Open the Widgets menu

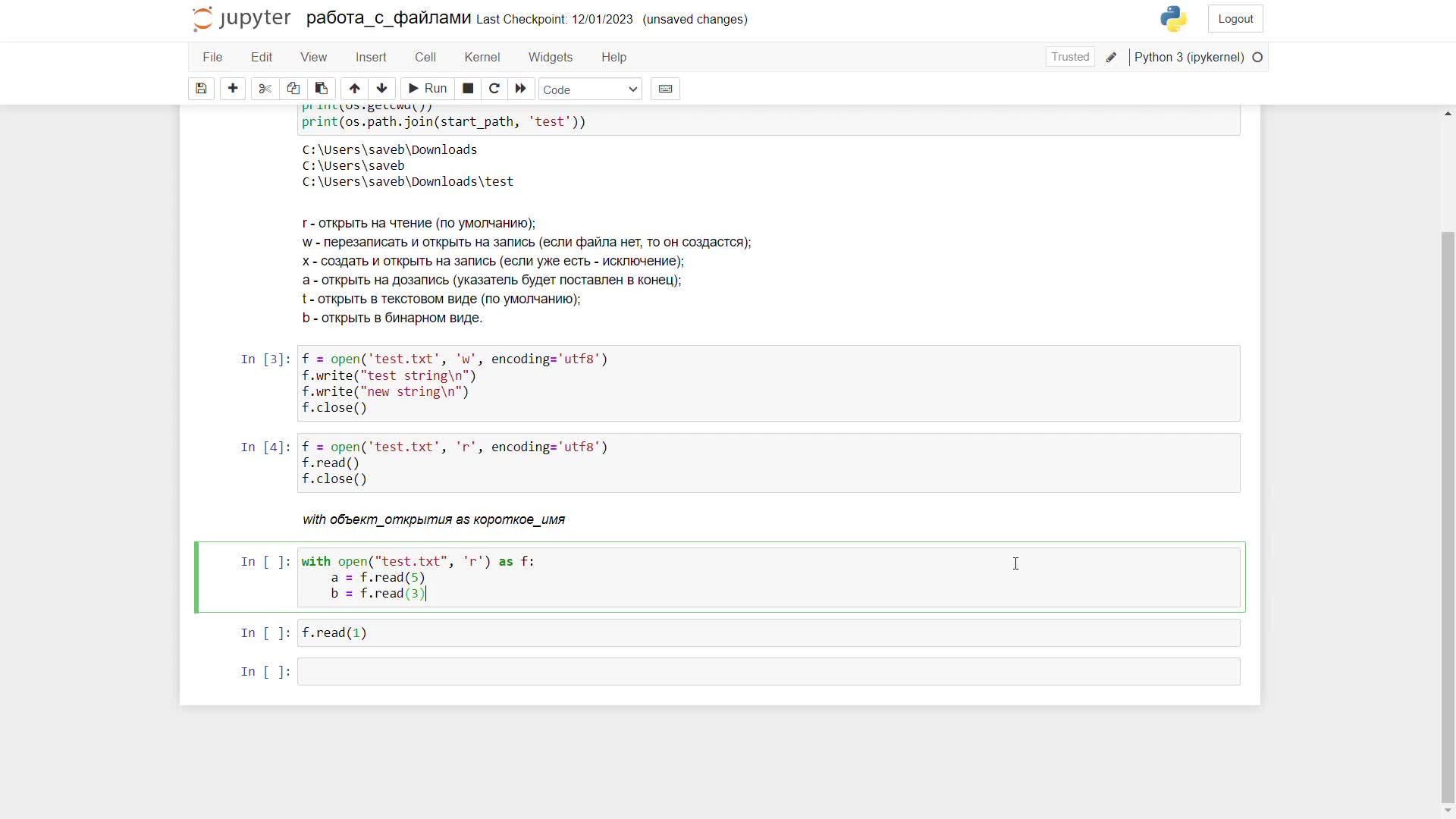click(551, 57)
